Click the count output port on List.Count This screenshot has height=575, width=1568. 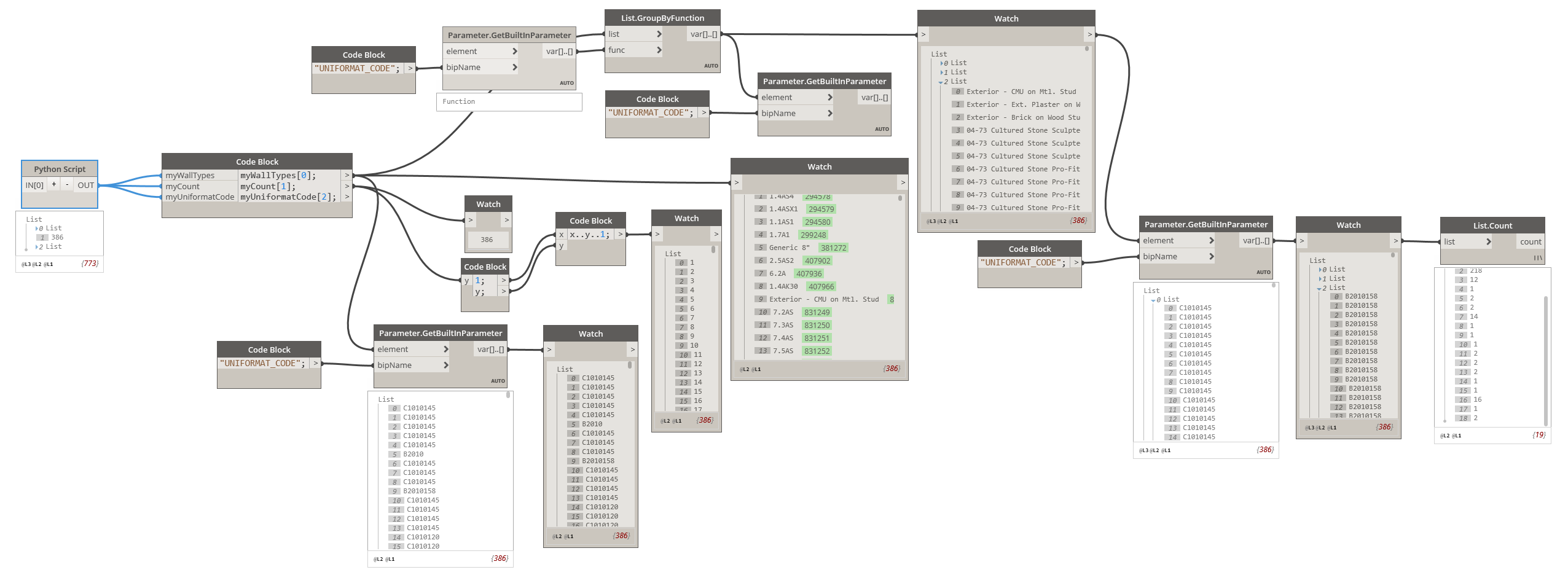[1530, 241]
